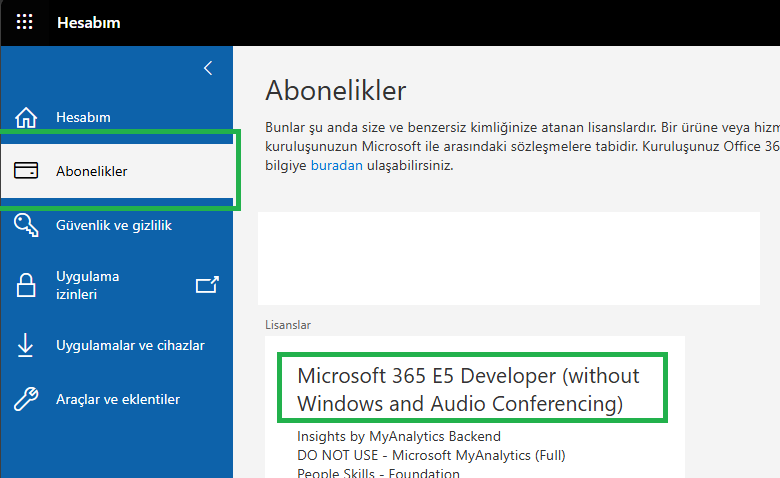
Task: Click the Uygulamalar ve cihazlar download icon
Action: [25, 345]
